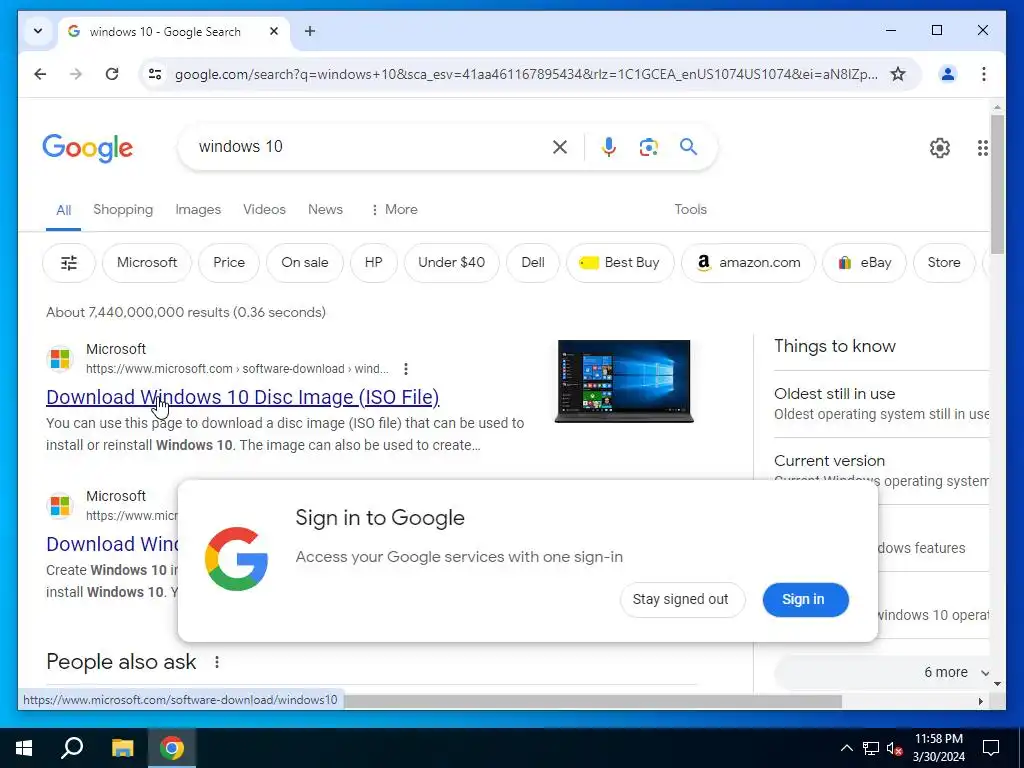Click the blue Sign in button

point(805,600)
